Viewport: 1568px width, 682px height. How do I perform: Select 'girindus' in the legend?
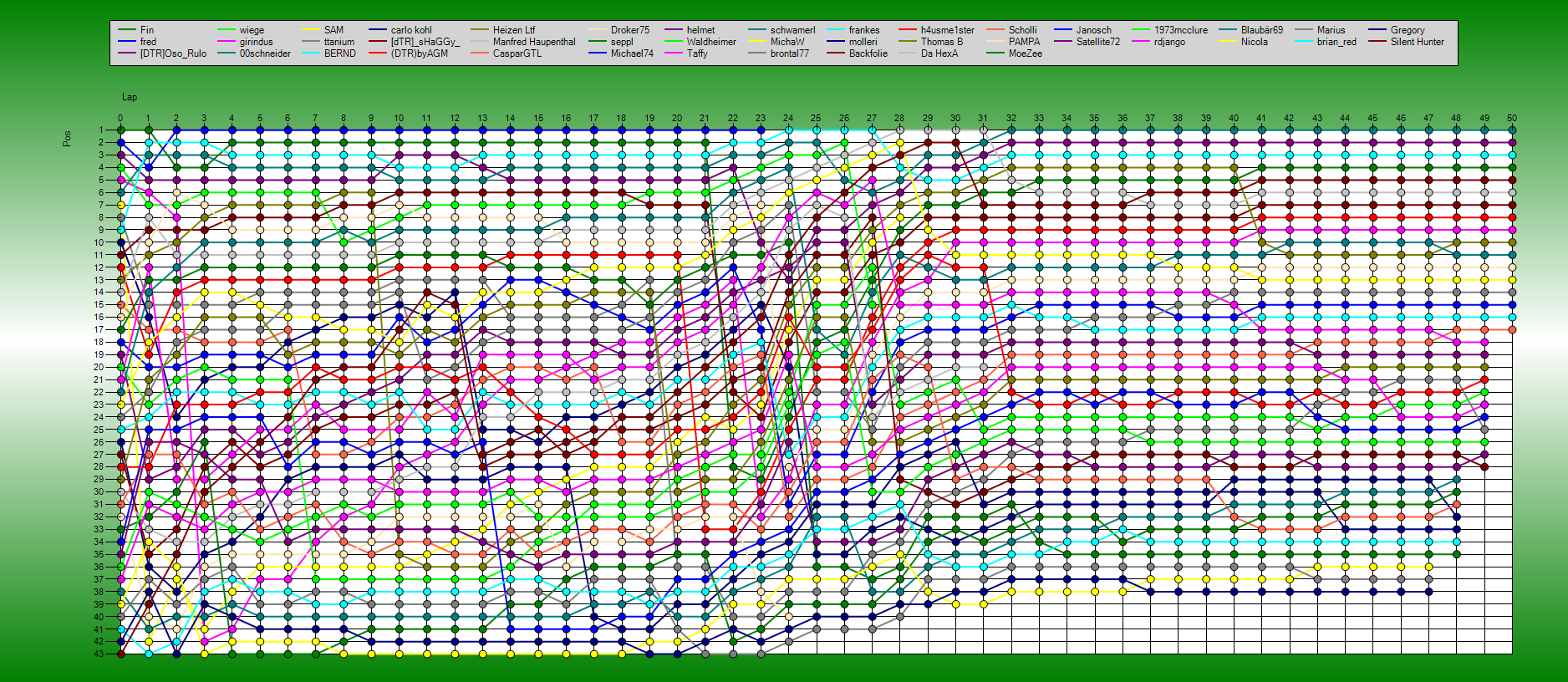(x=245, y=42)
